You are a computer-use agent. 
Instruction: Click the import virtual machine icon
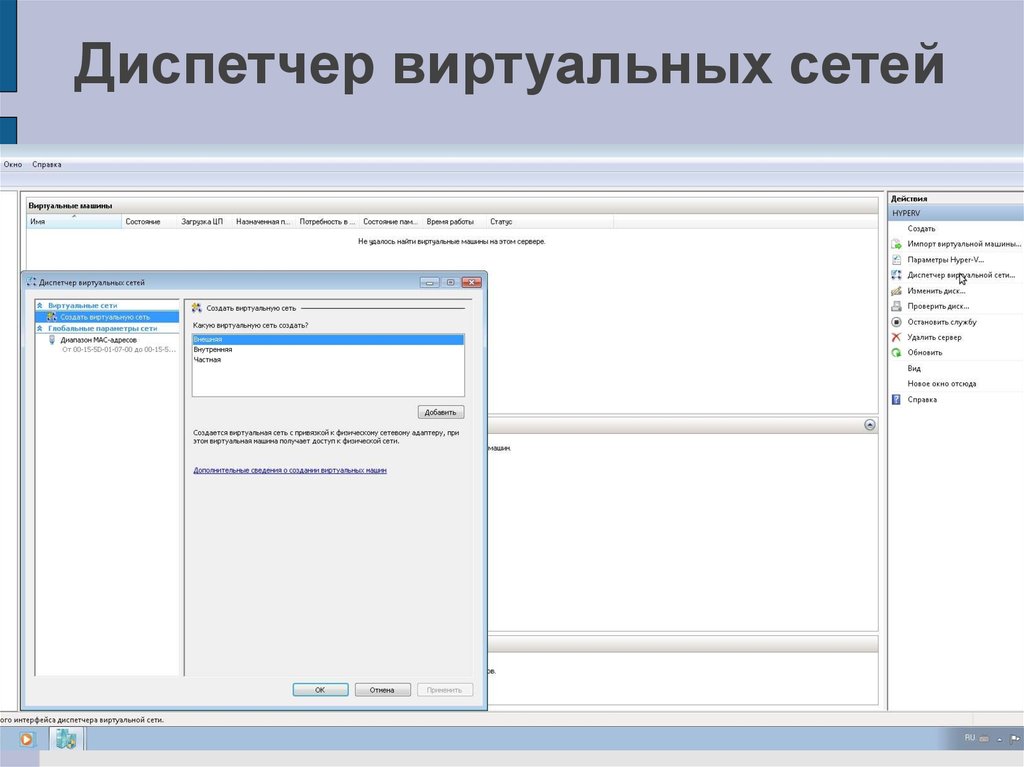(896, 244)
